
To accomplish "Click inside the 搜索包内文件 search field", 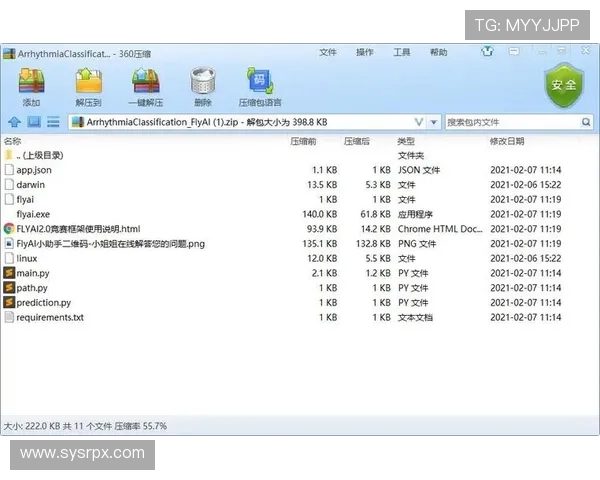I will [x=510, y=122].
